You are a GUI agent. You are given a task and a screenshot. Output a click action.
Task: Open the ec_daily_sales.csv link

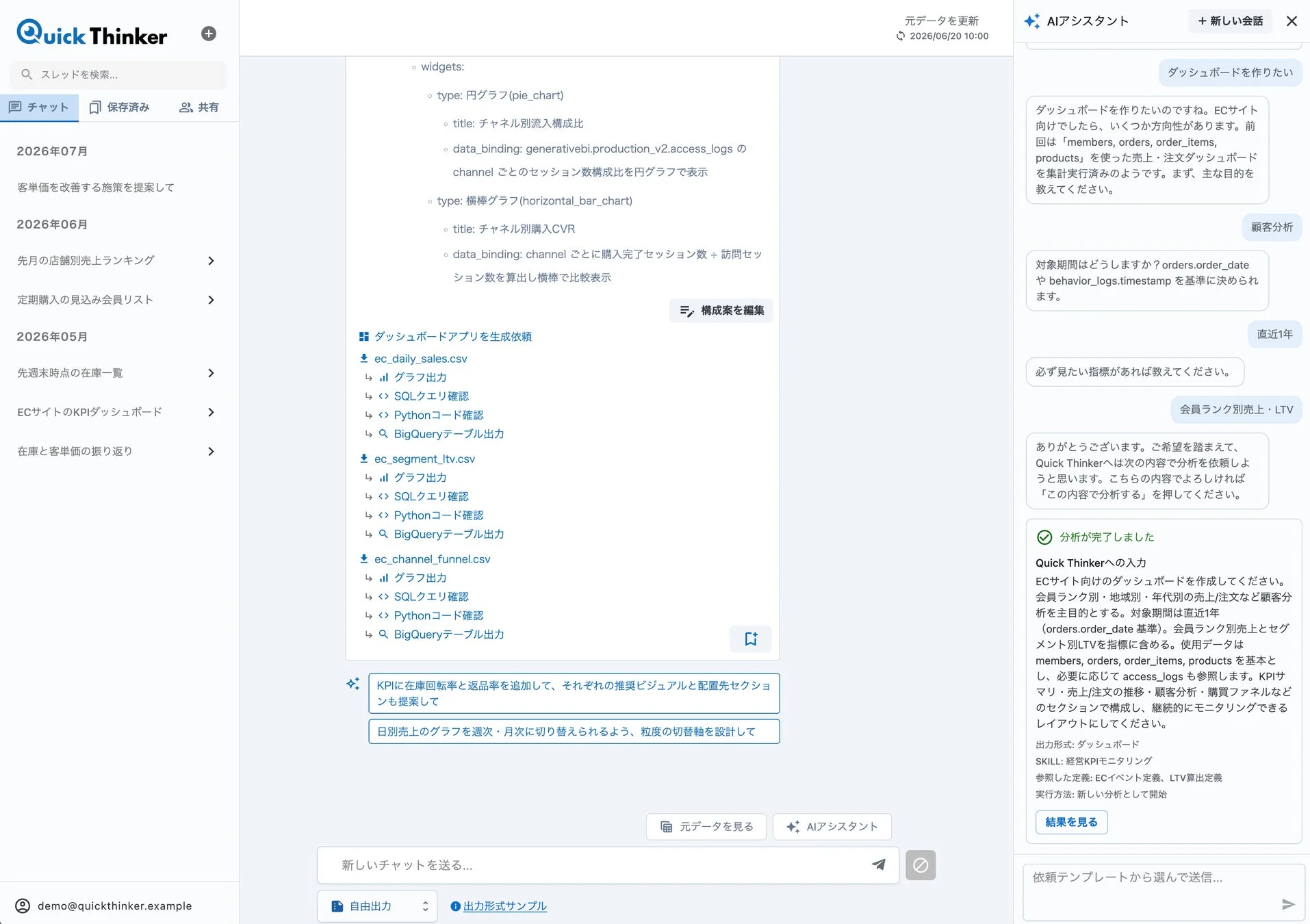pos(420,358)
